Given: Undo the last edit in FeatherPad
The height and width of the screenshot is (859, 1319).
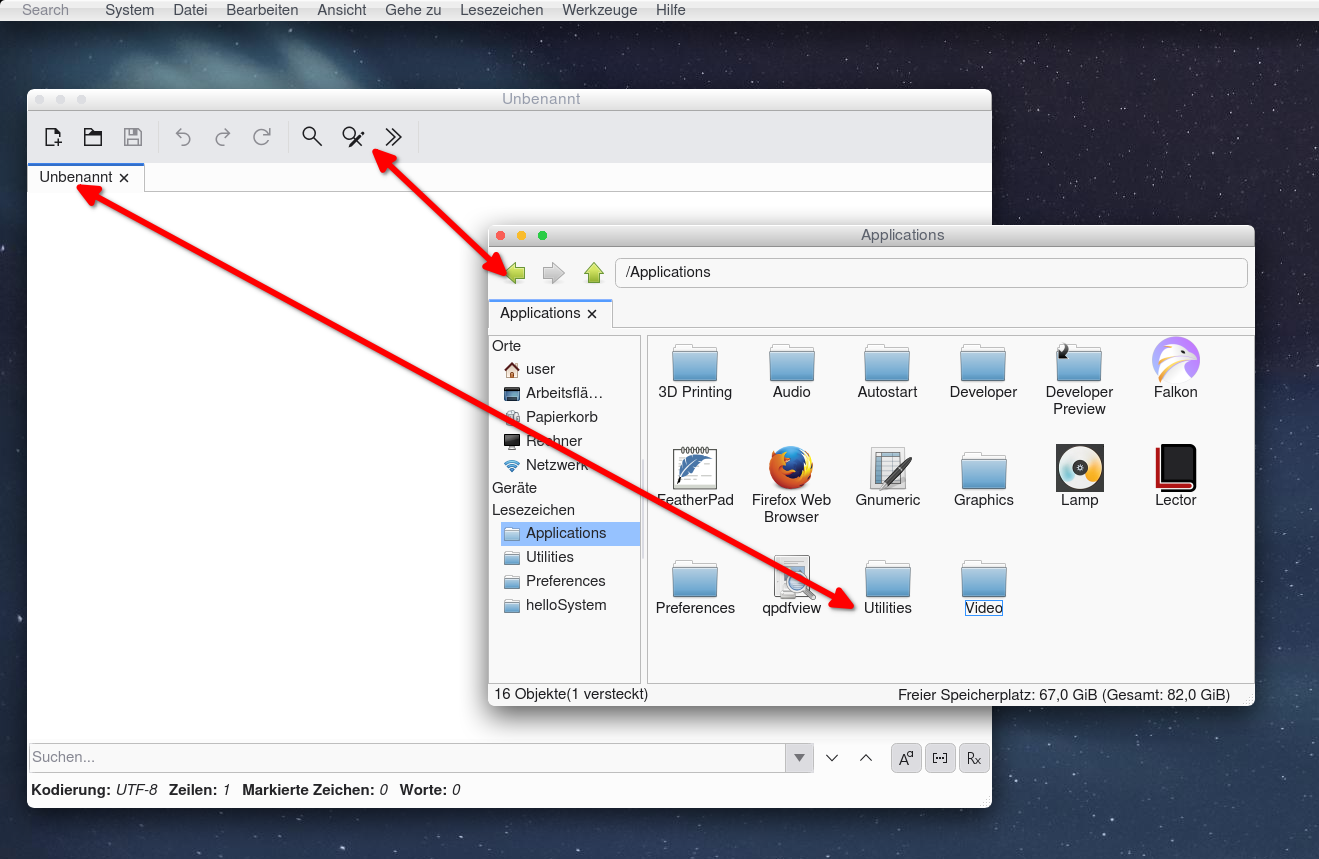Looking at the screenshot, I should pyautogui.click(x=182, y=137).
